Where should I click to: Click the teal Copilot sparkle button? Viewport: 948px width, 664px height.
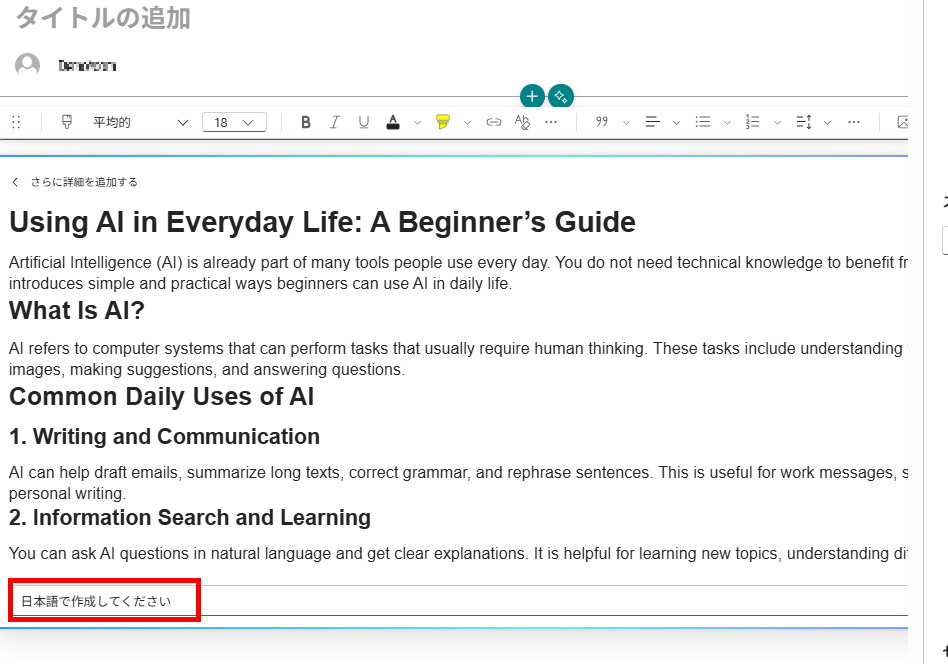coord(561,96)
